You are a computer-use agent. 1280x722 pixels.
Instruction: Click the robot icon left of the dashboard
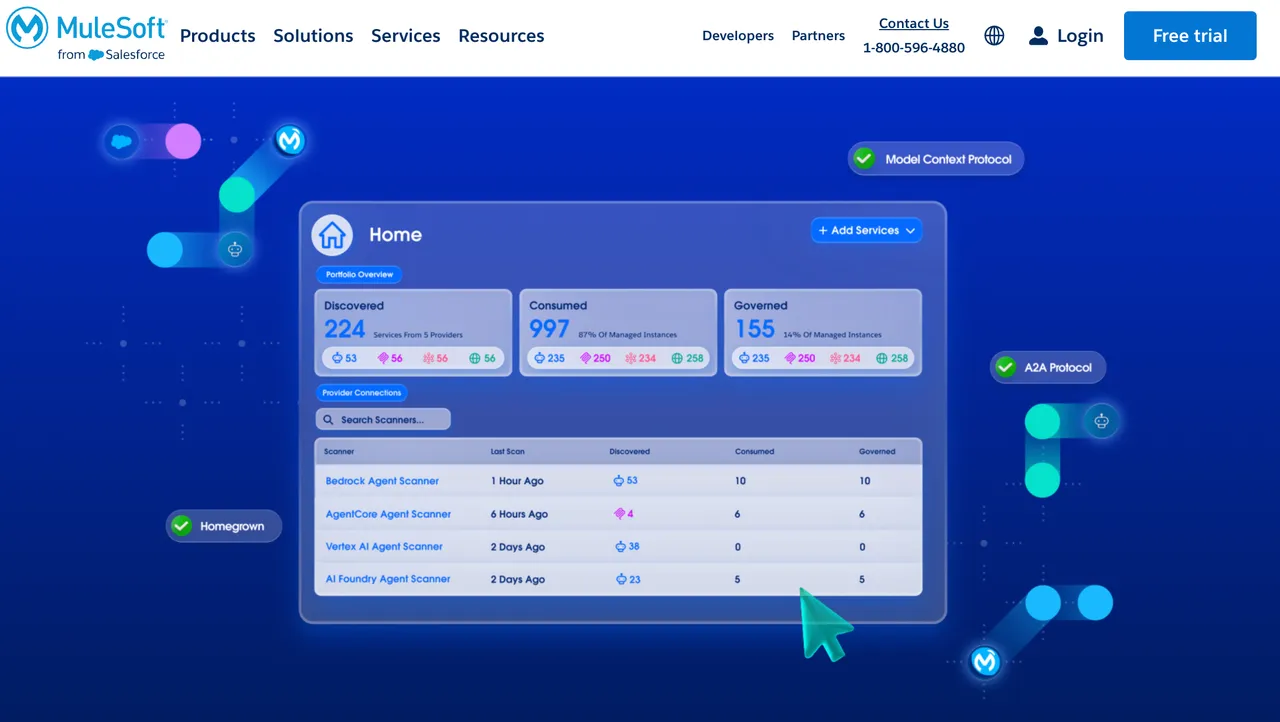click(x=235, y=249)
